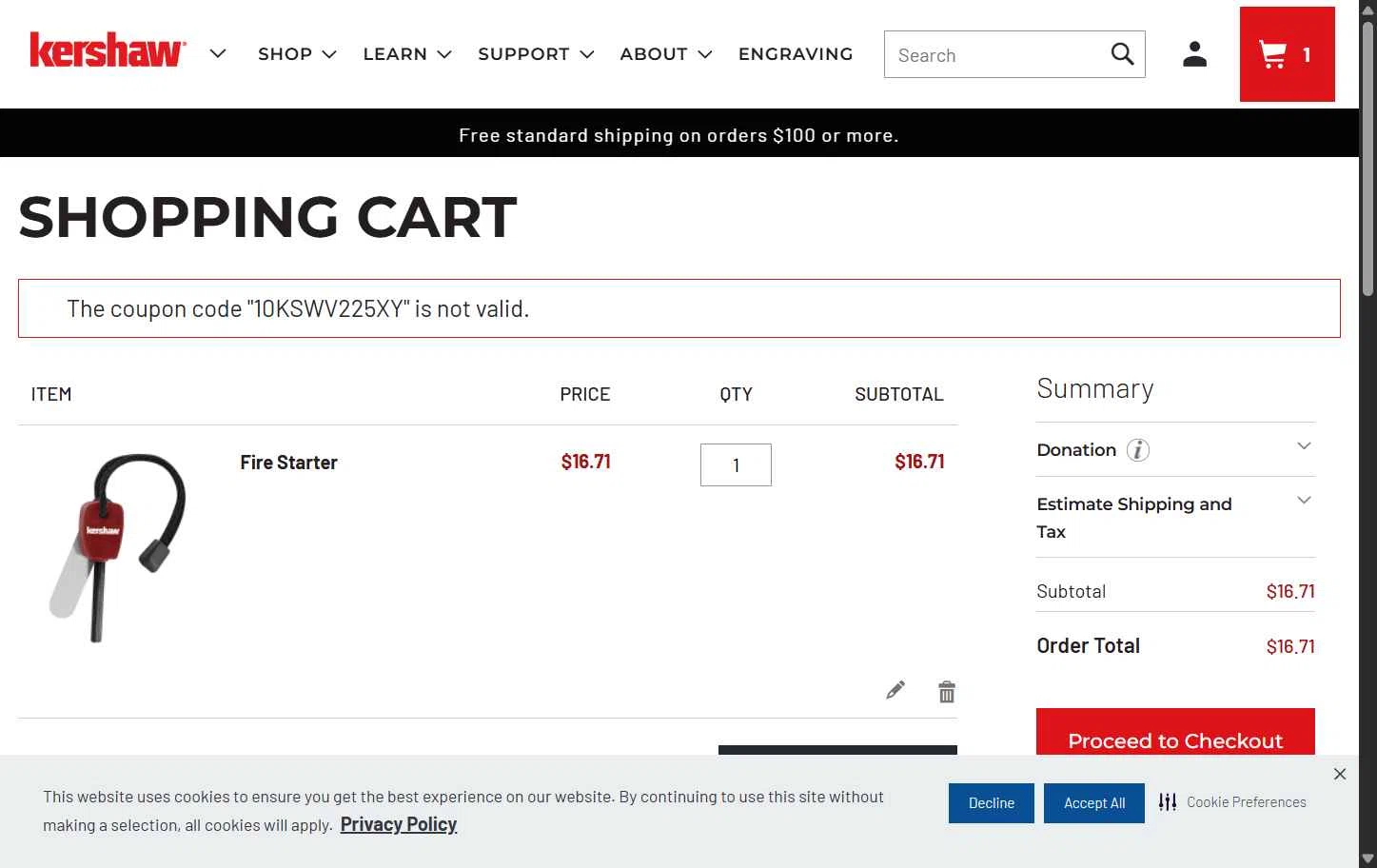Click the coupon code not valid message
The image size is (1377, 868).
[298, 308]
